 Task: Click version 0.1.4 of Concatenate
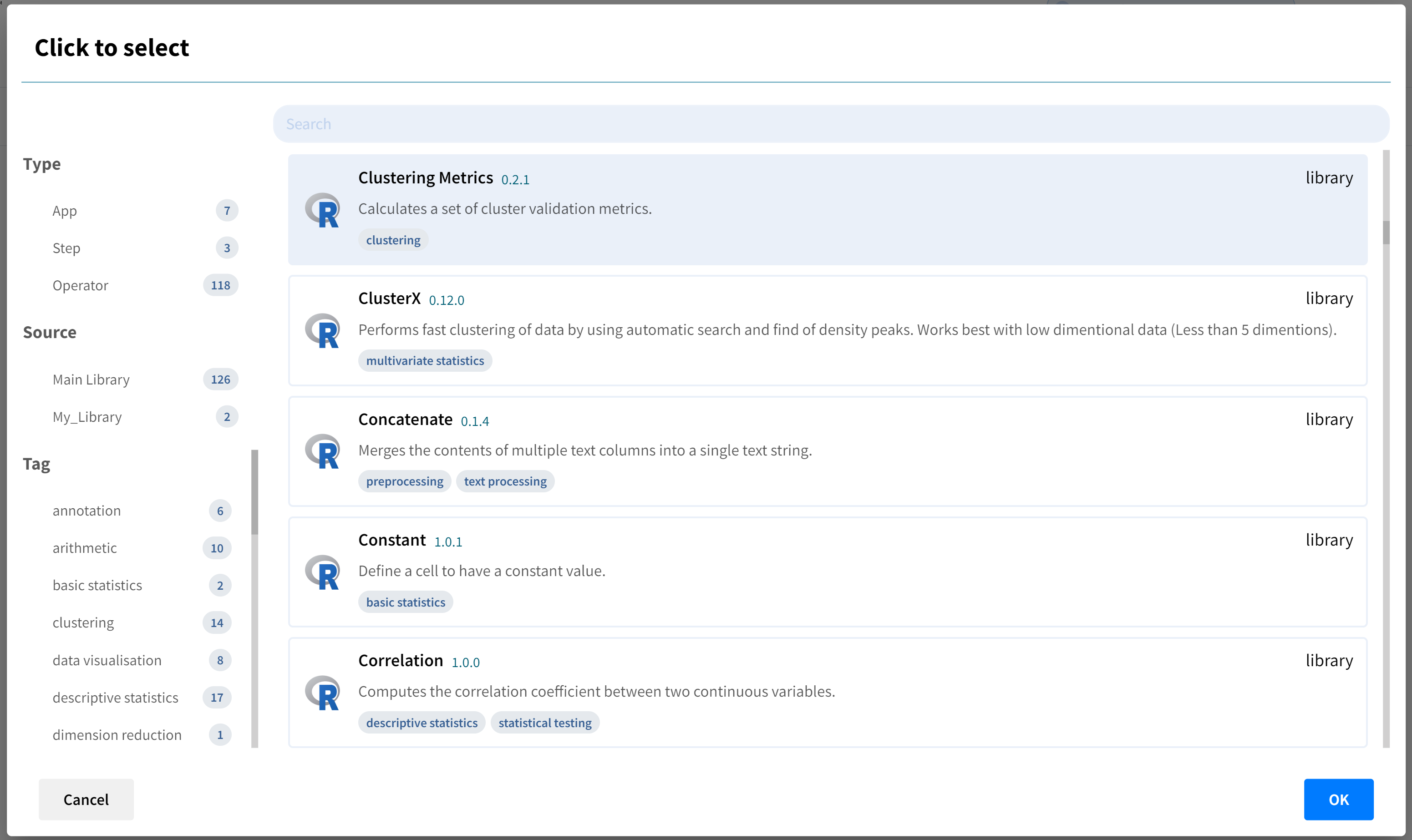coord(475,422)
